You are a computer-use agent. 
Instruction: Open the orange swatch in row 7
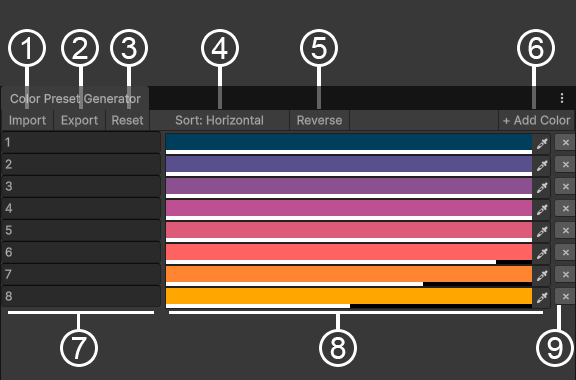(349, 276)
